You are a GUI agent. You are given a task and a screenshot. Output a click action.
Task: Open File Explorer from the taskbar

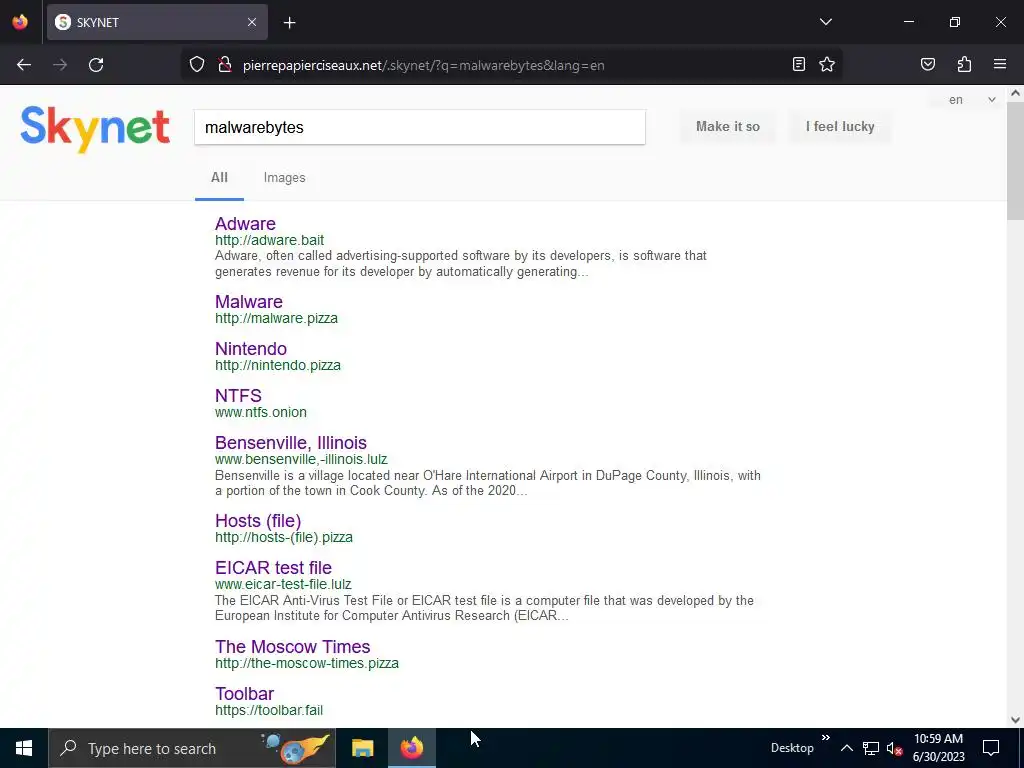[x=362, y=748]
